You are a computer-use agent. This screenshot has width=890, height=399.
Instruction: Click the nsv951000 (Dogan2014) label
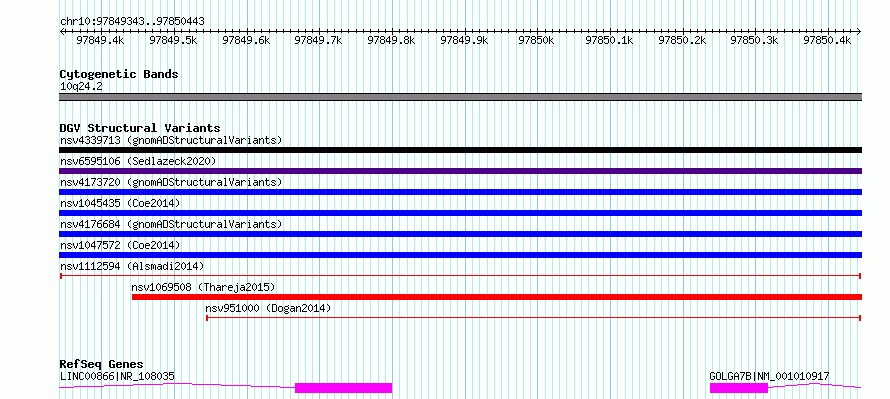coord(268,308)
